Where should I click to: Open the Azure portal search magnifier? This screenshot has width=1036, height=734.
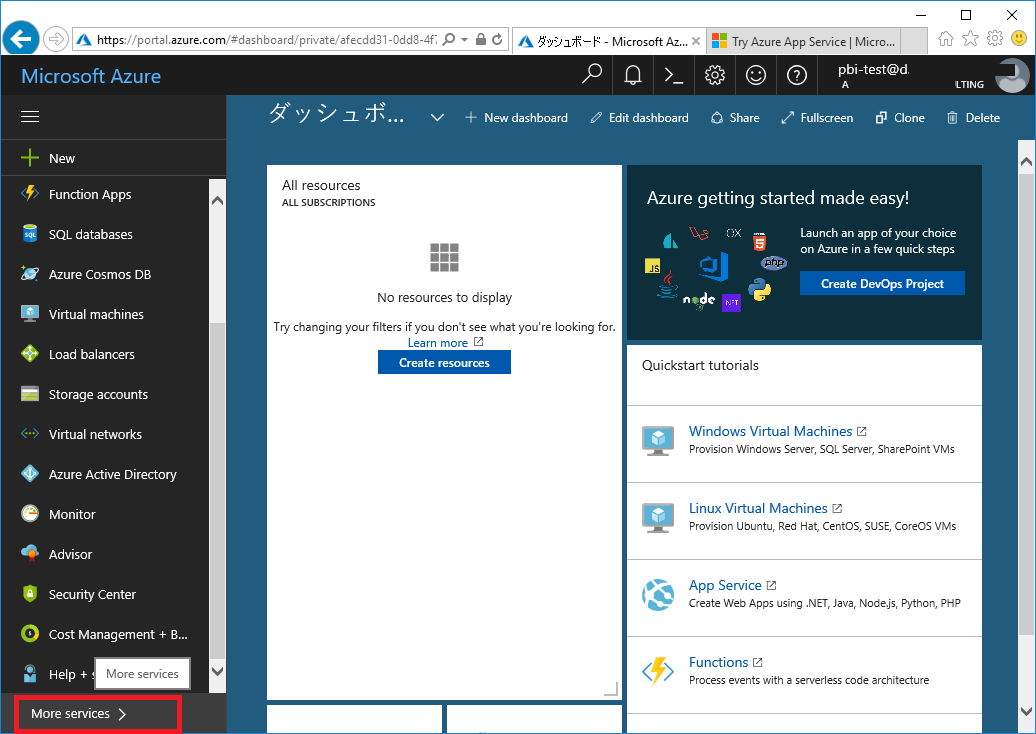pos(591,75)
